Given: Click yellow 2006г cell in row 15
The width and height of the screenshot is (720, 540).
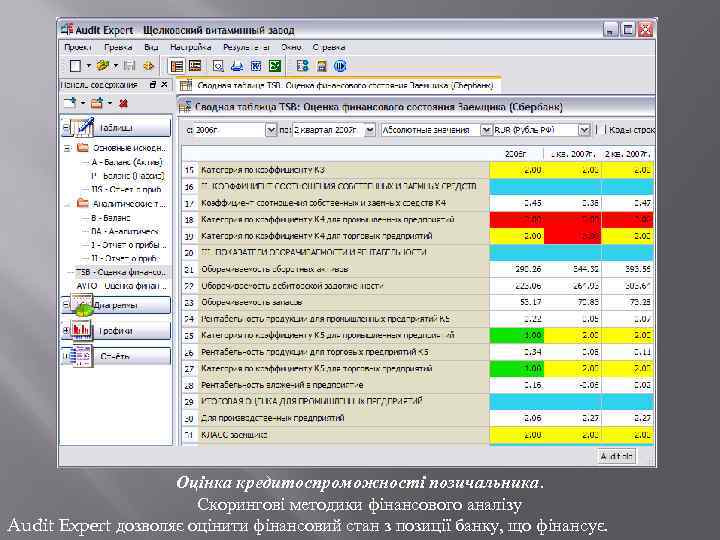Looking at the screenshot, I should tap(517, 170).
